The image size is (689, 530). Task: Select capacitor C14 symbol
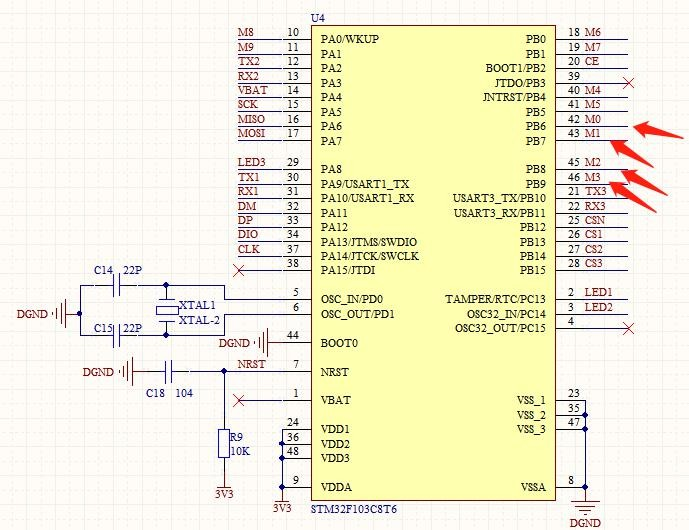pos(117,285)
